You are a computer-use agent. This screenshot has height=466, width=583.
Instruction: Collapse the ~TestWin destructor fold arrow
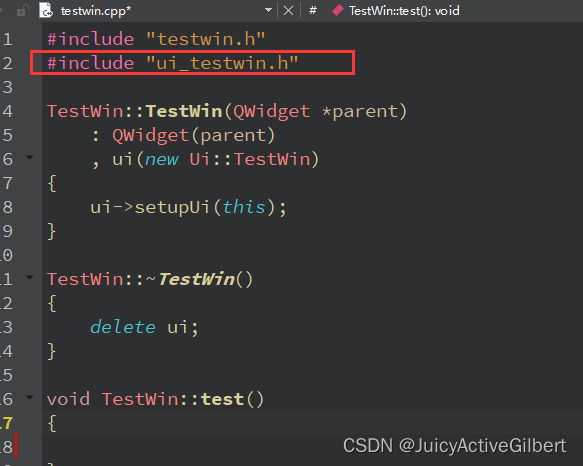[29, 277]
